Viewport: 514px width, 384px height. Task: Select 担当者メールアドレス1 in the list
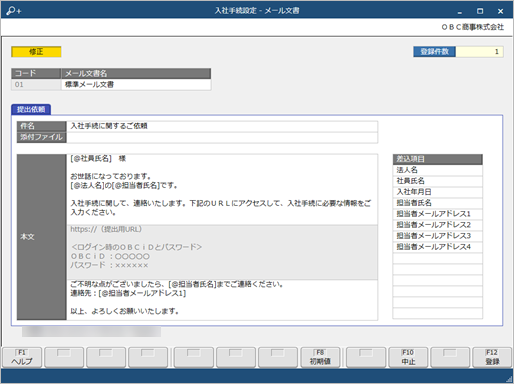[438, 214]
